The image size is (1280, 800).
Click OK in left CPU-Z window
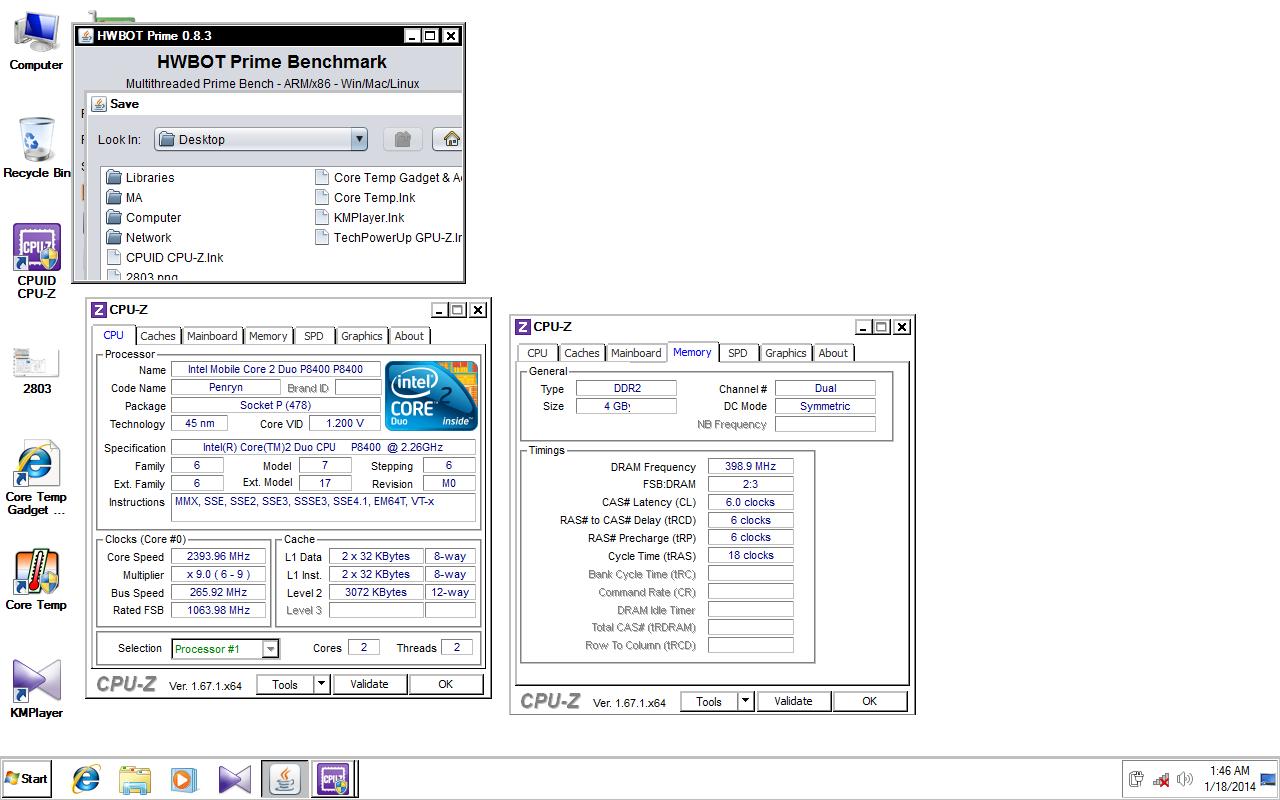coord(445,685)
